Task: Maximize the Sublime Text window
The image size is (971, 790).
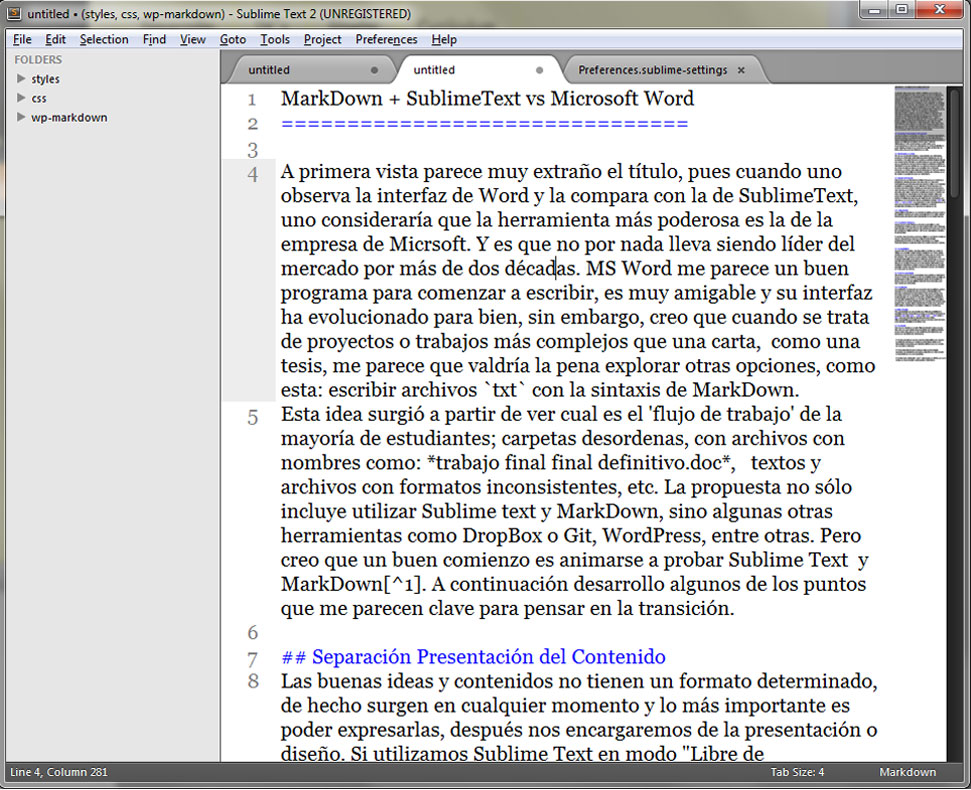Action: [902, 9]
